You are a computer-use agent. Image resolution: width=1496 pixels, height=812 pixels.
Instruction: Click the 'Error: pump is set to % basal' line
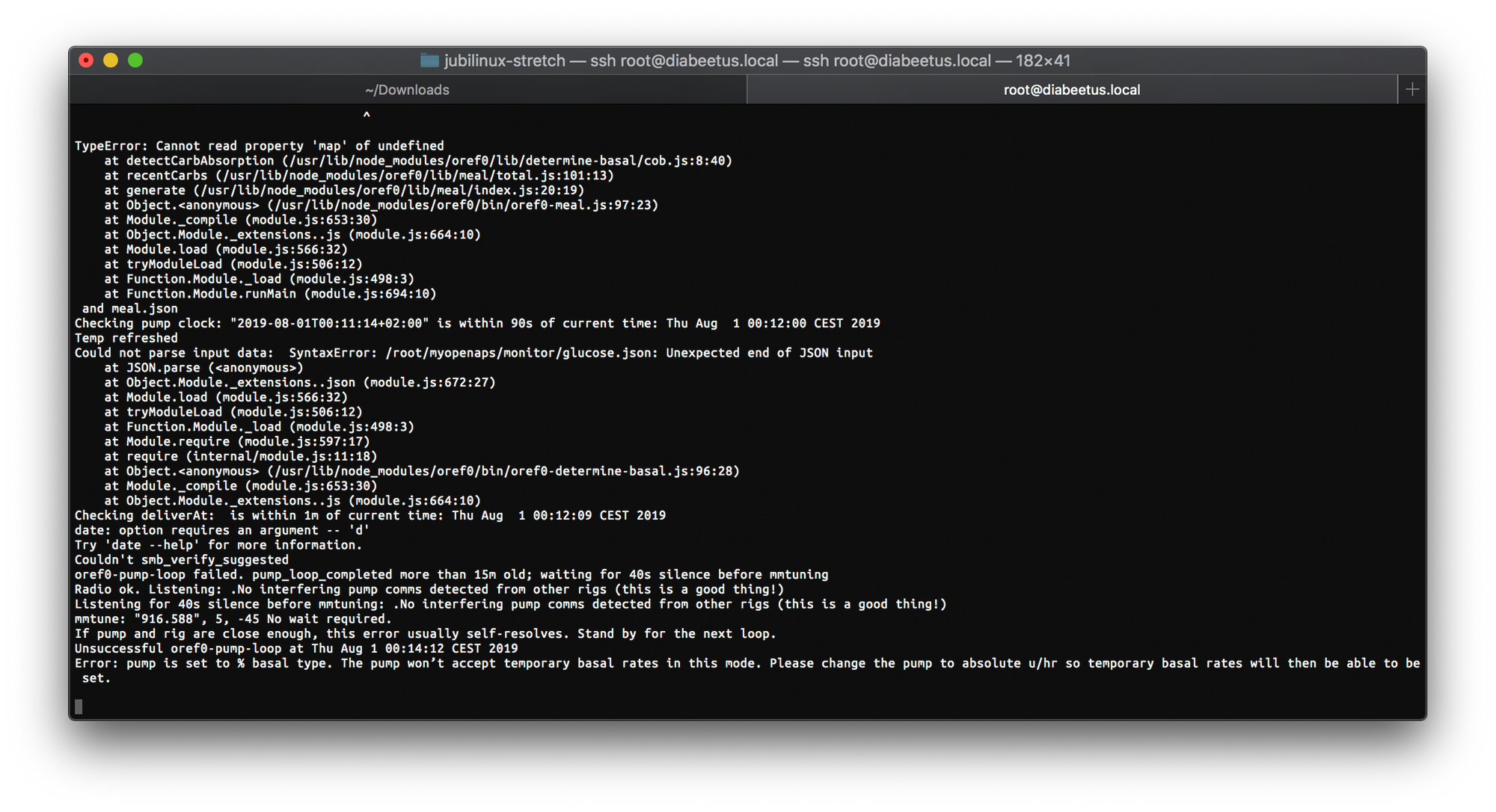point(747,671)
